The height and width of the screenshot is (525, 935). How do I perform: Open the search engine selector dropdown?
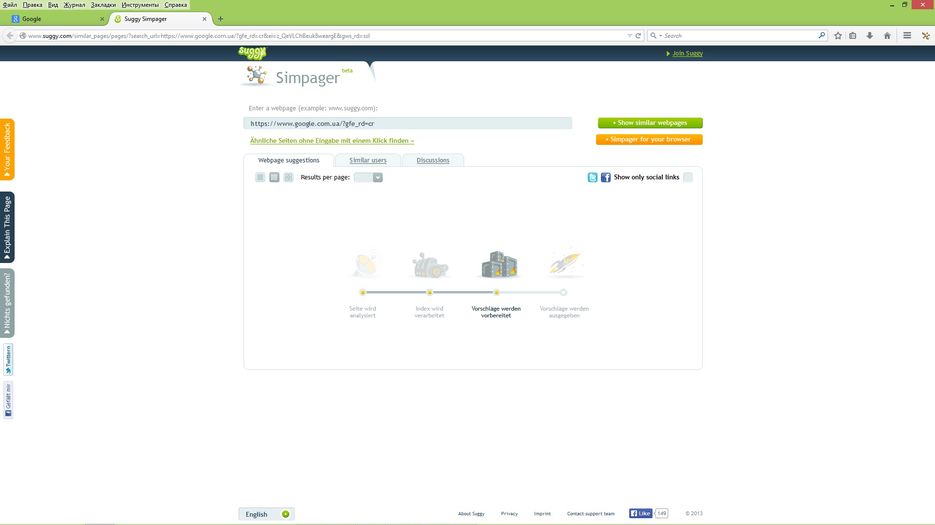point(656,36)
